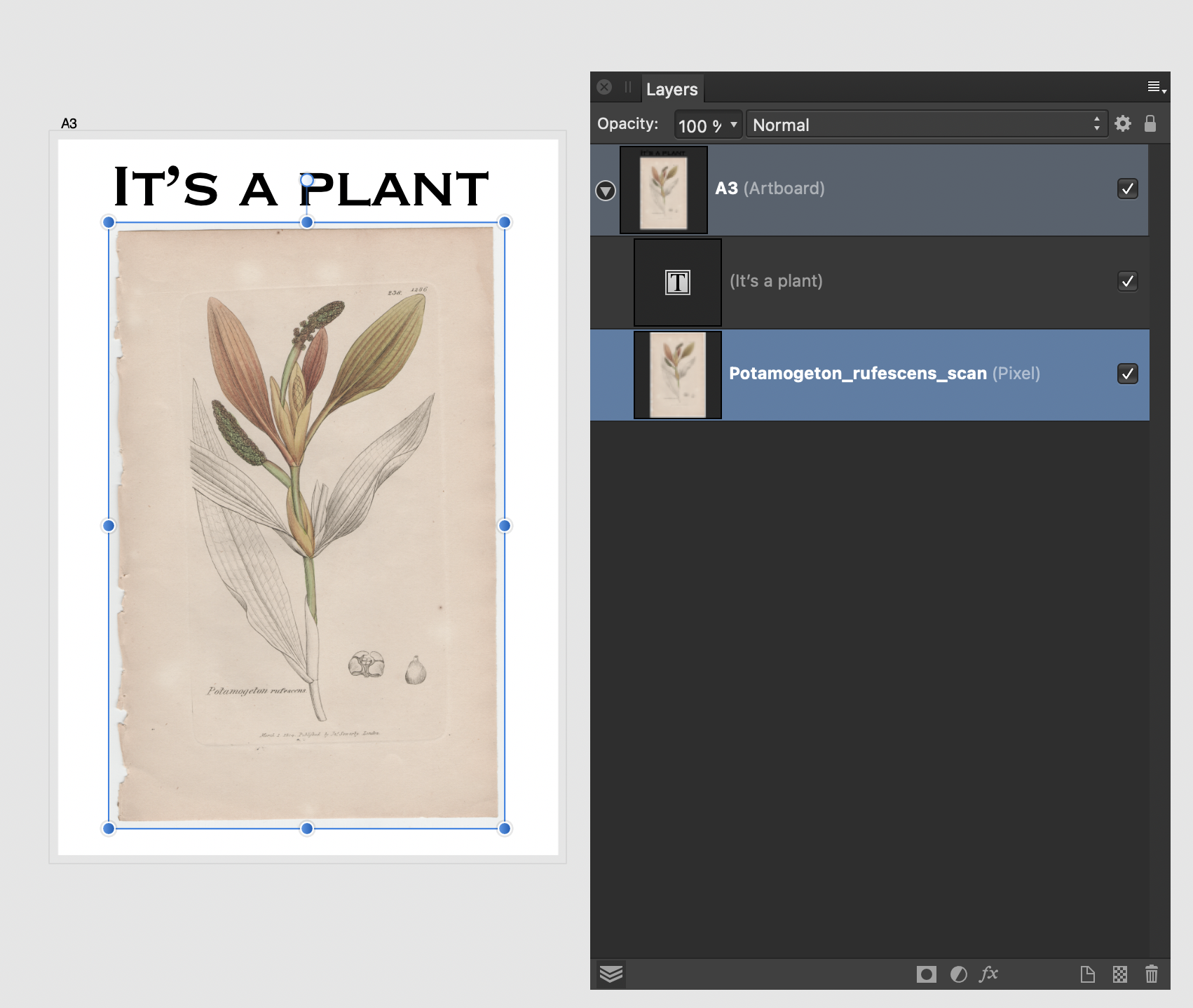Open the Normal blend mode dropdown
This screenshot has height=1008, width=1193.
click(x=926, y=125)
